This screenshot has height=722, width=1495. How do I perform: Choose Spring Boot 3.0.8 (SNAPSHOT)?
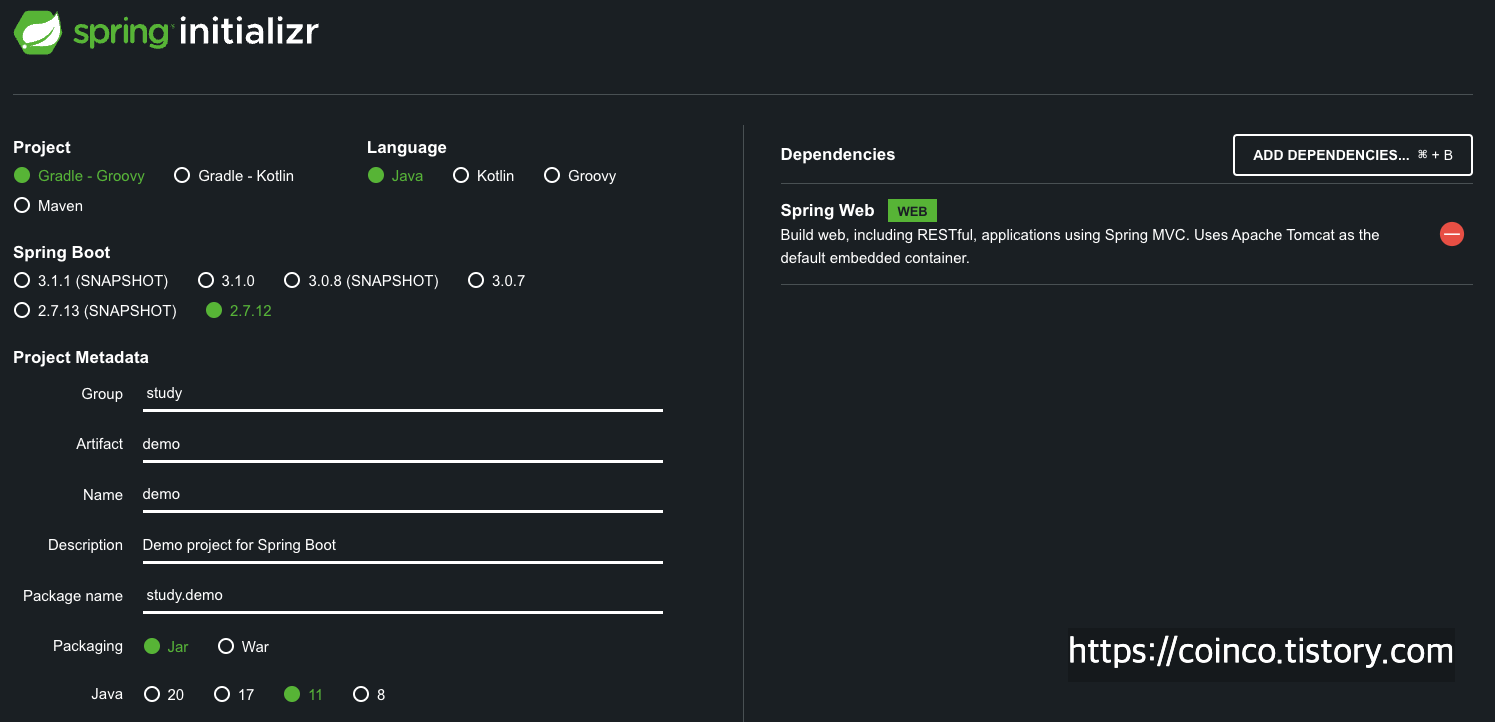(x=361, y=280)
